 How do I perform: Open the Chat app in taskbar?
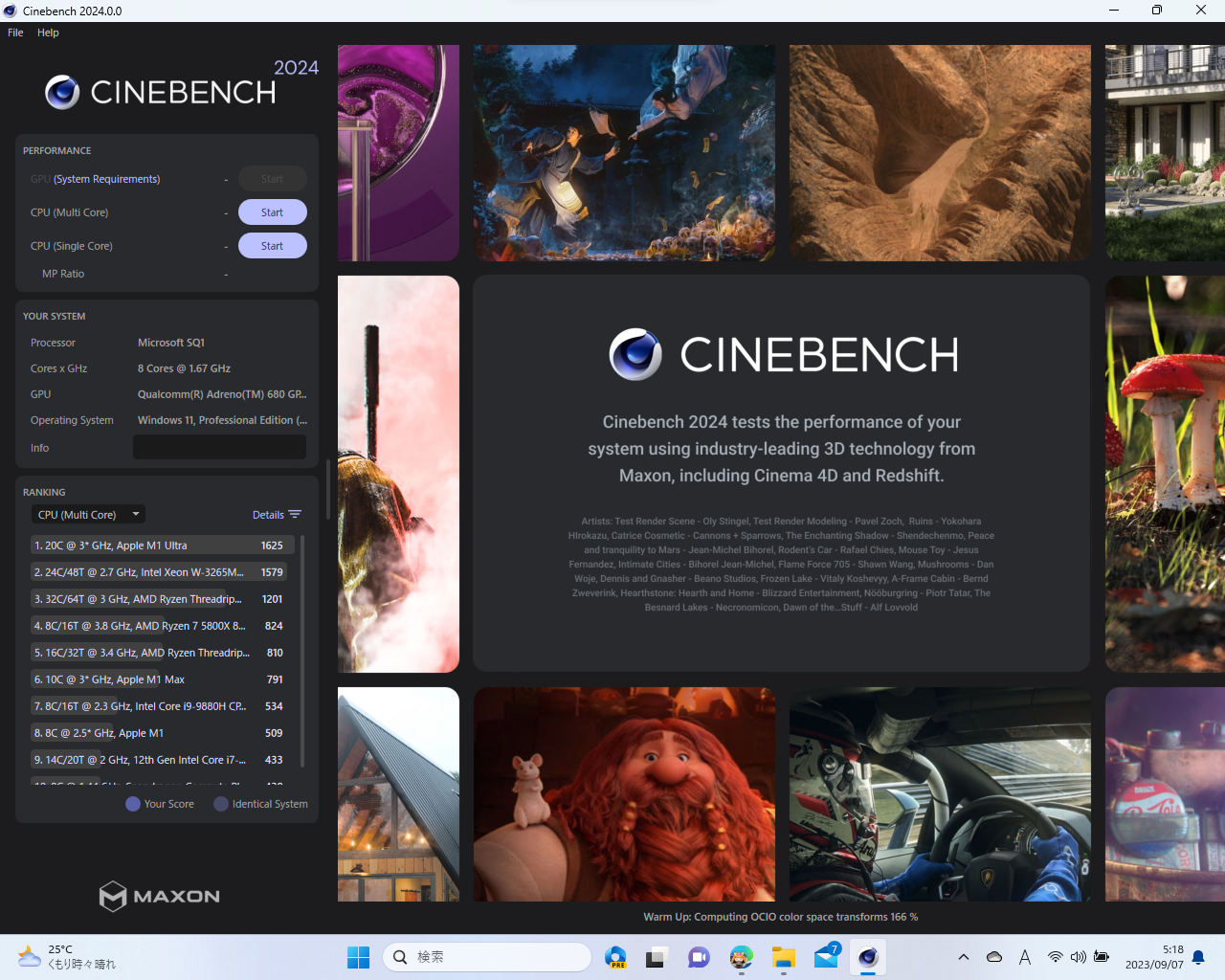click(699, 957)
